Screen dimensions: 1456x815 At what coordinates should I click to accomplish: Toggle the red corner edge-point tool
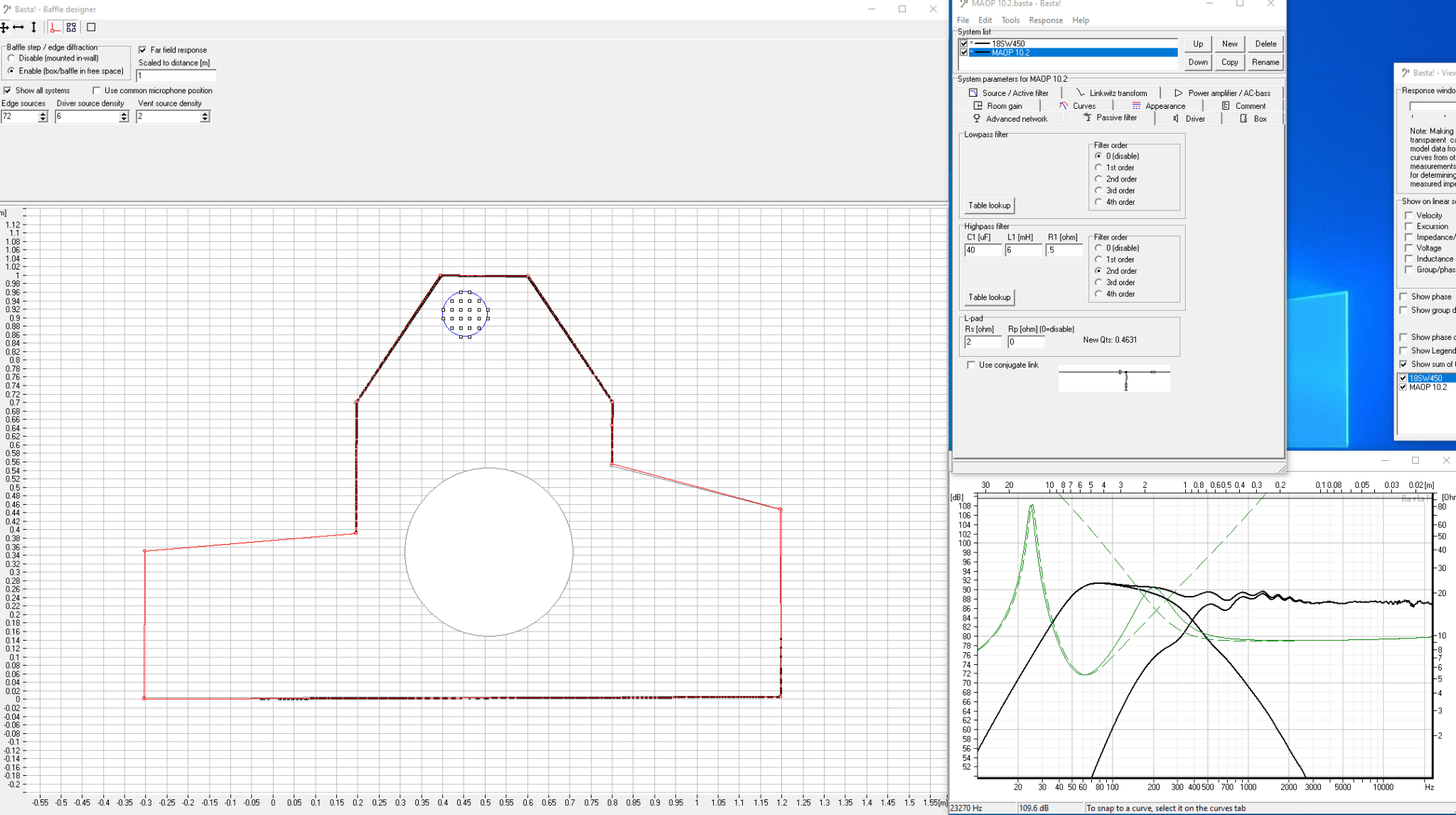click(x=55, y=27)
